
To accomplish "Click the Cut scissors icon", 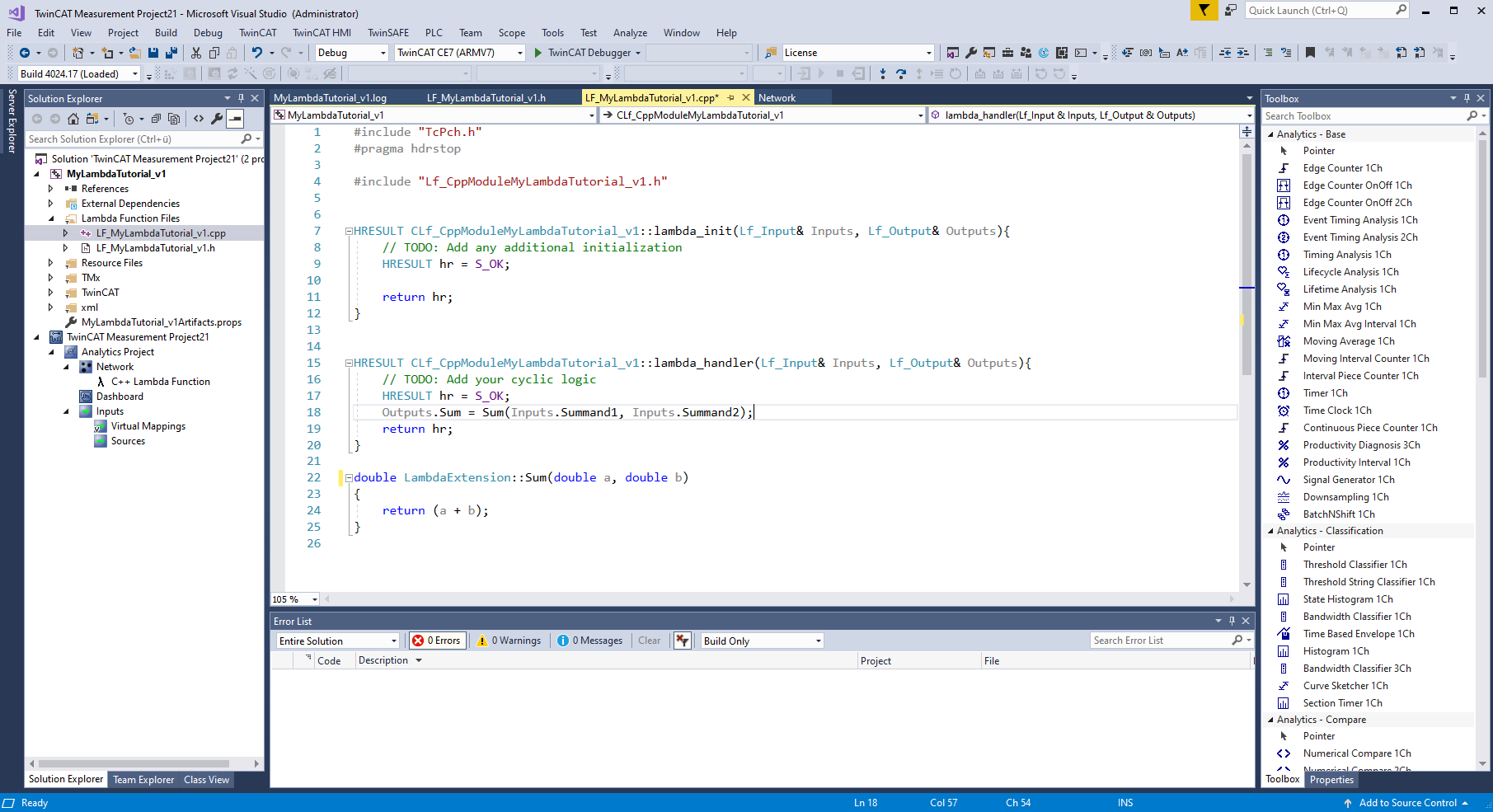I will coord(196,53).
